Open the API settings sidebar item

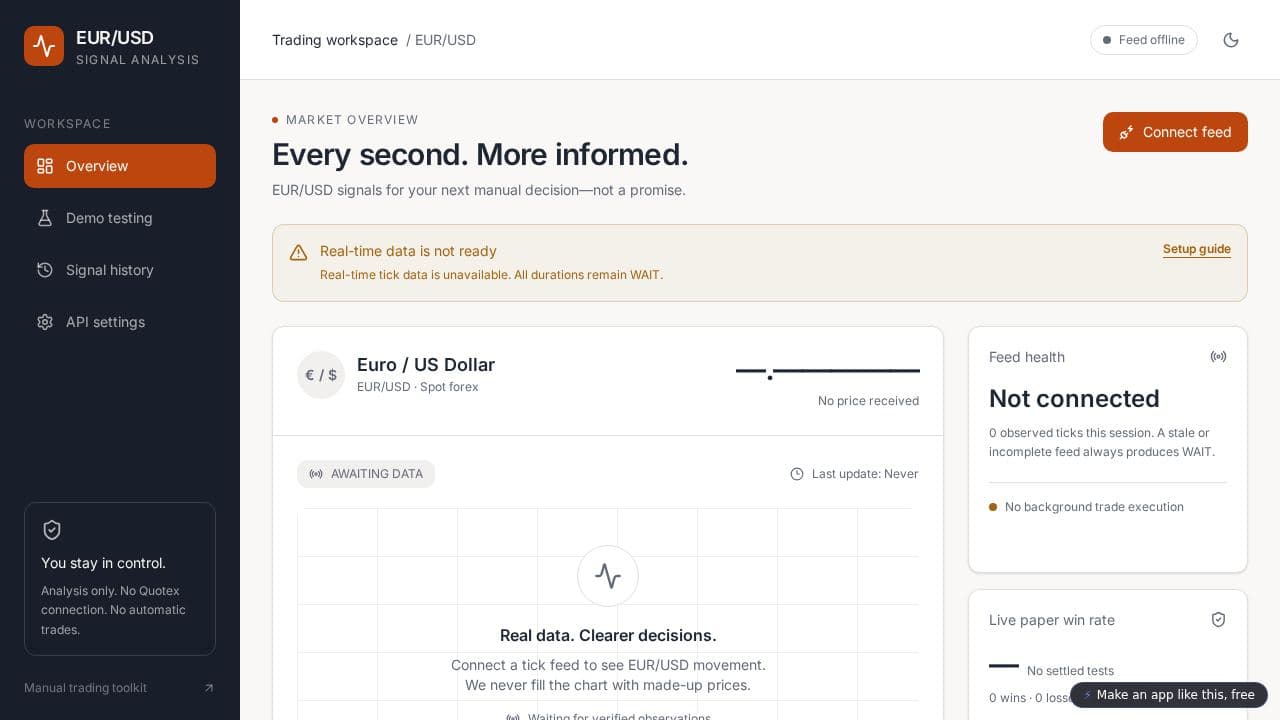coord(120,322)
